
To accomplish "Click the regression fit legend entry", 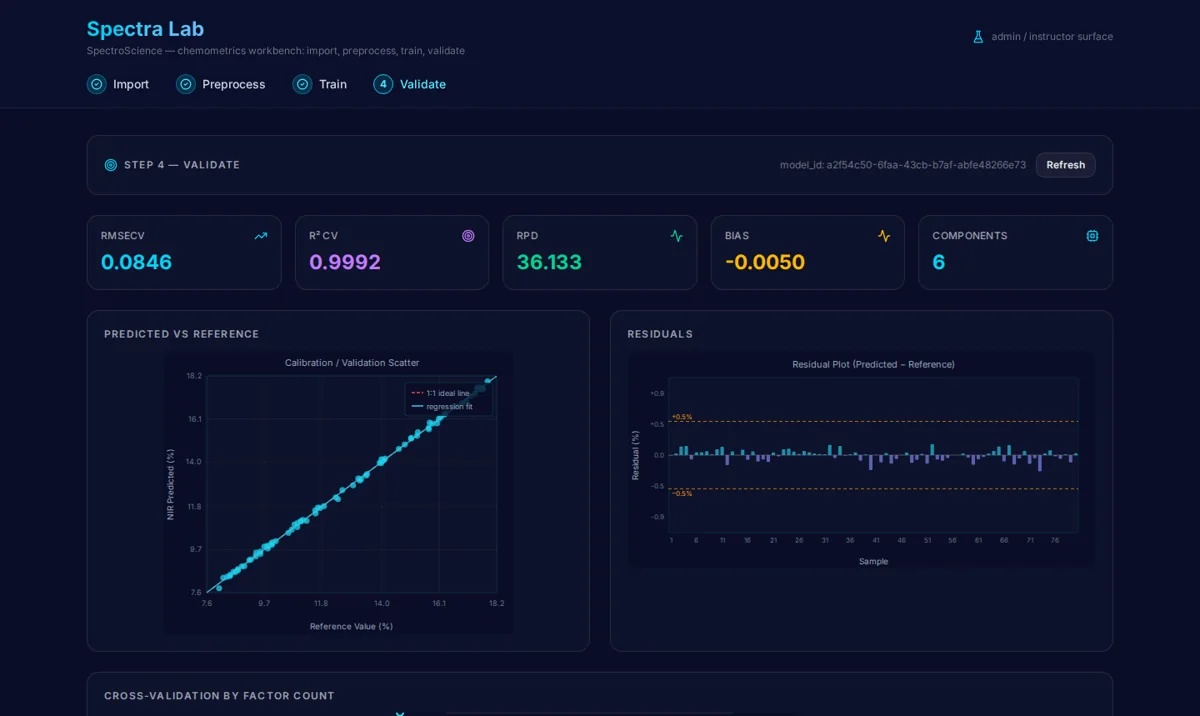I will [x=442, y=406].
